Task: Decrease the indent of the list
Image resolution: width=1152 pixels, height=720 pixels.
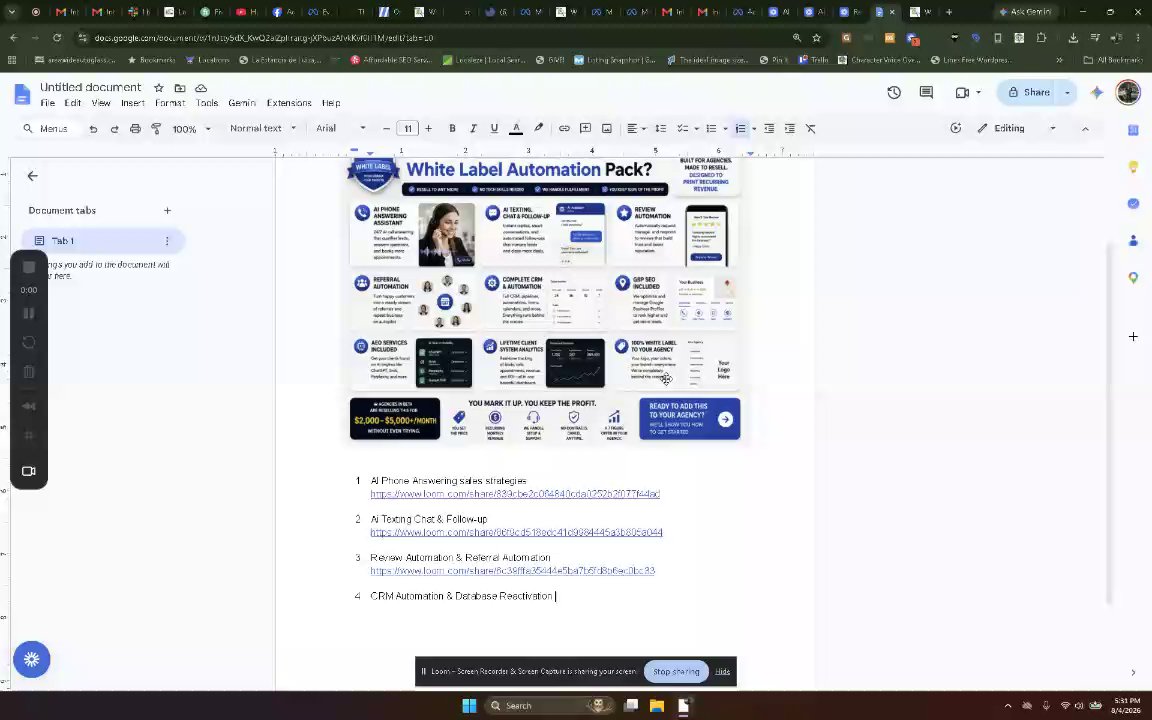Action: tap(769, 129)
